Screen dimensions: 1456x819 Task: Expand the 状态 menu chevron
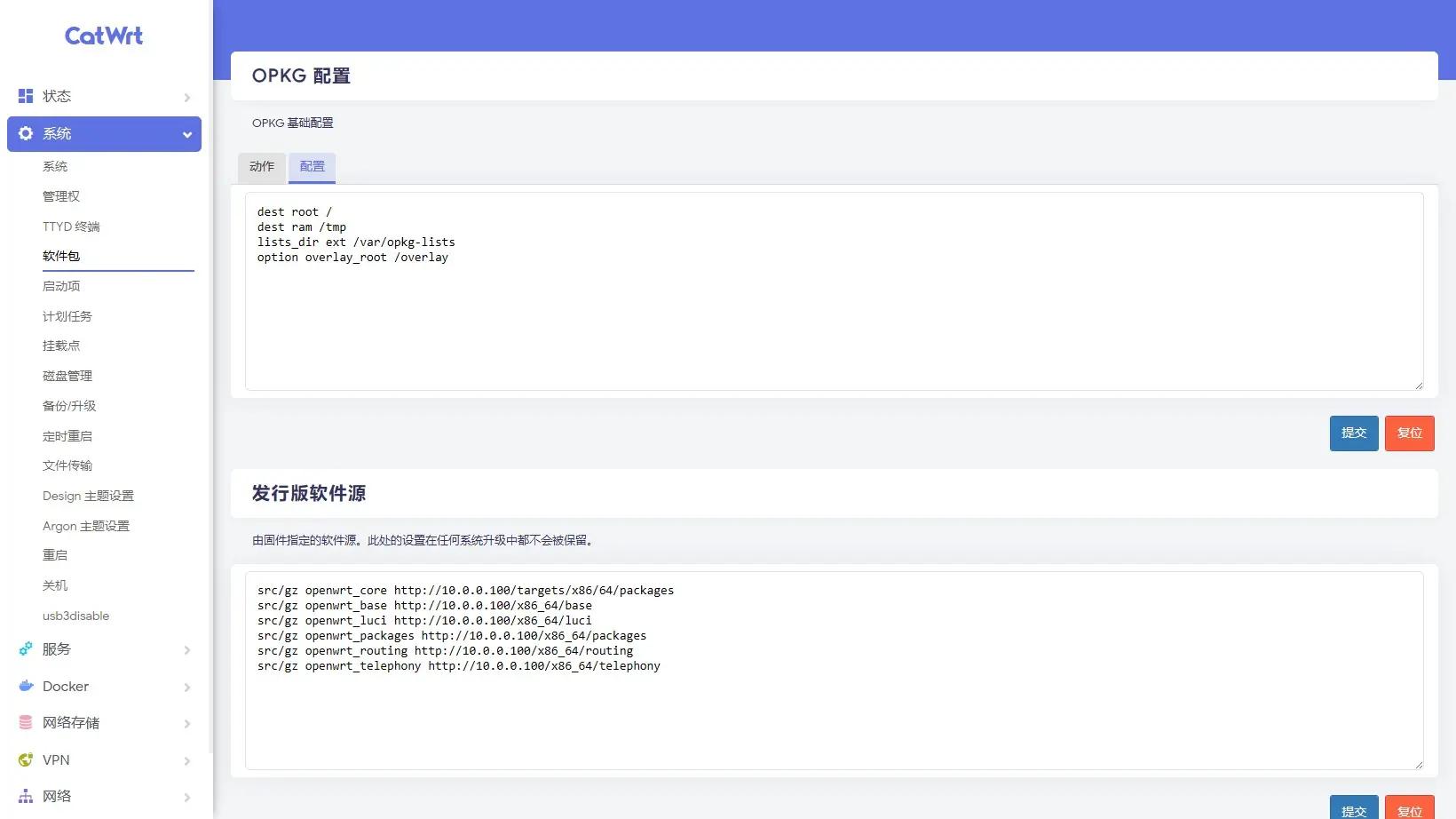187,97
